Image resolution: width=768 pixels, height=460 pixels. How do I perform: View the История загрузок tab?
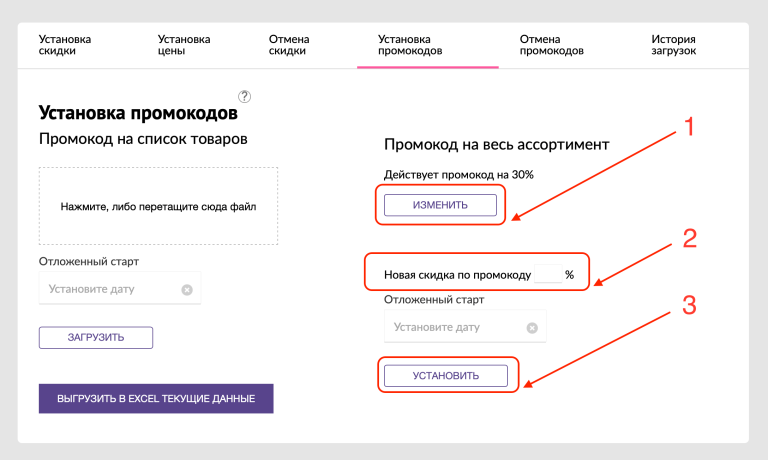(666, 45)
